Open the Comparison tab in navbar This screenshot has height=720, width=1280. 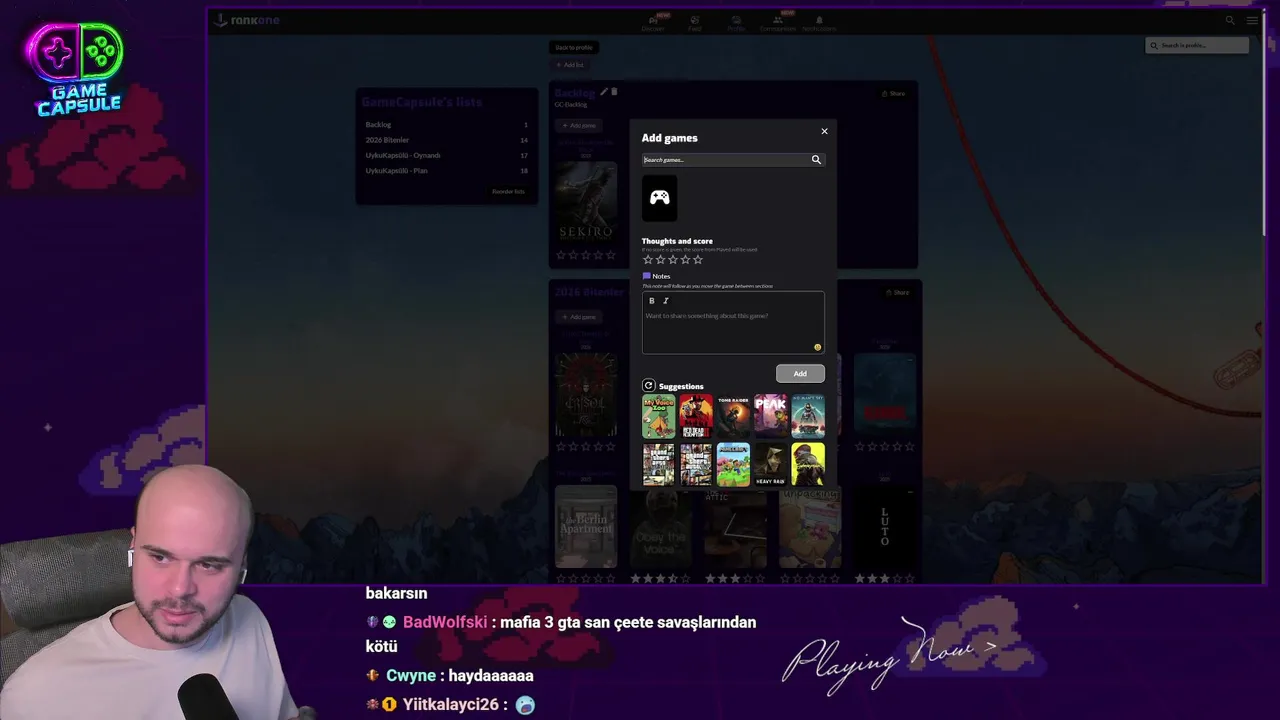coord(777,22)
